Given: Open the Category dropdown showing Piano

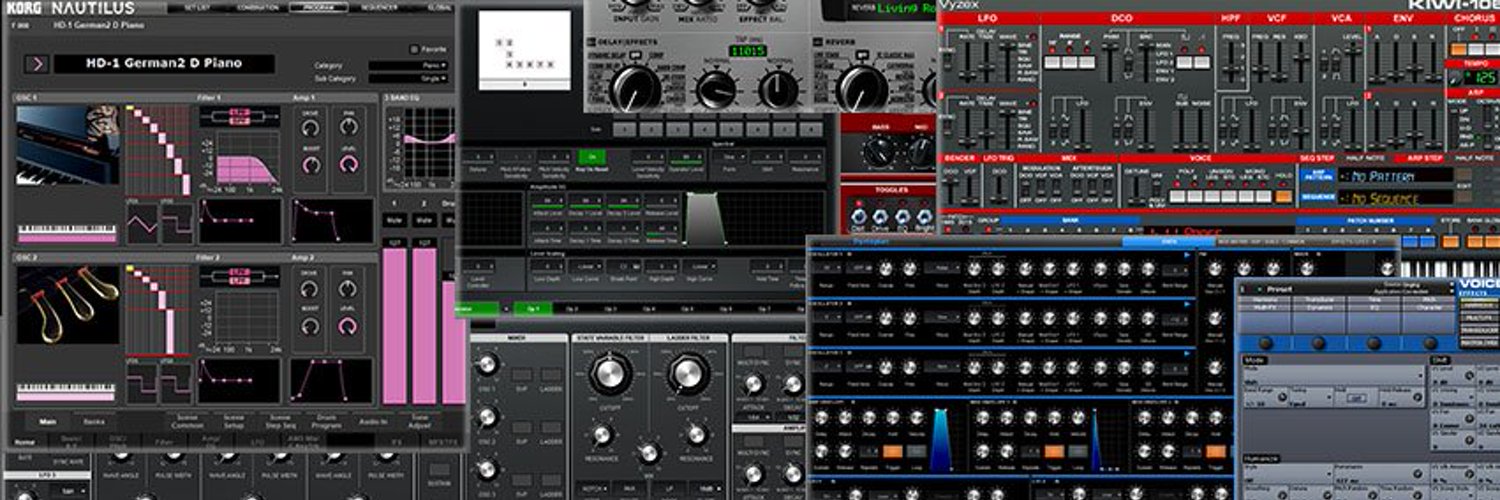Looking at the screenshot, I should [x=408, y=66].
